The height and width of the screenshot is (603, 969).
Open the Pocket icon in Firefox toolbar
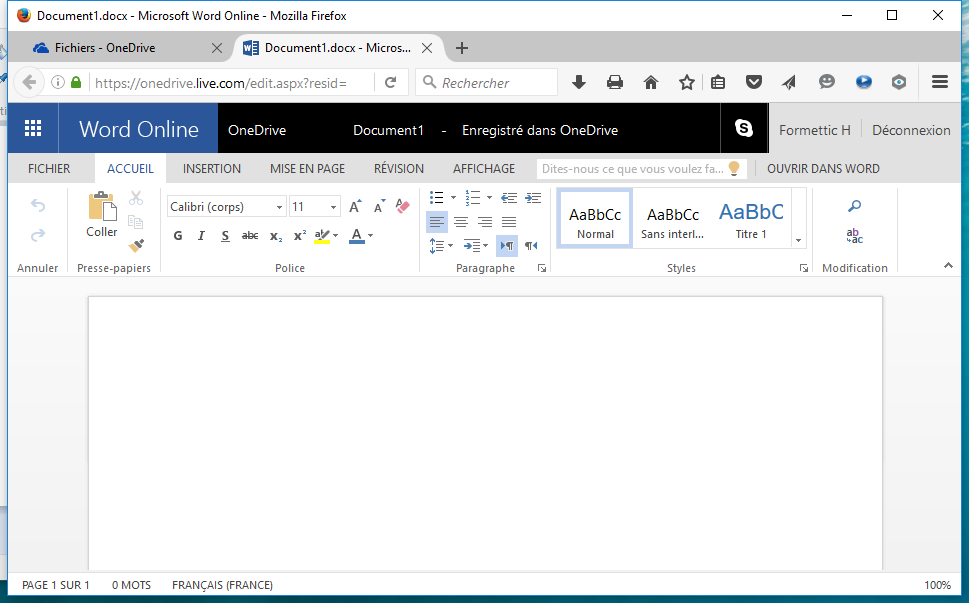tap(753, 82)
